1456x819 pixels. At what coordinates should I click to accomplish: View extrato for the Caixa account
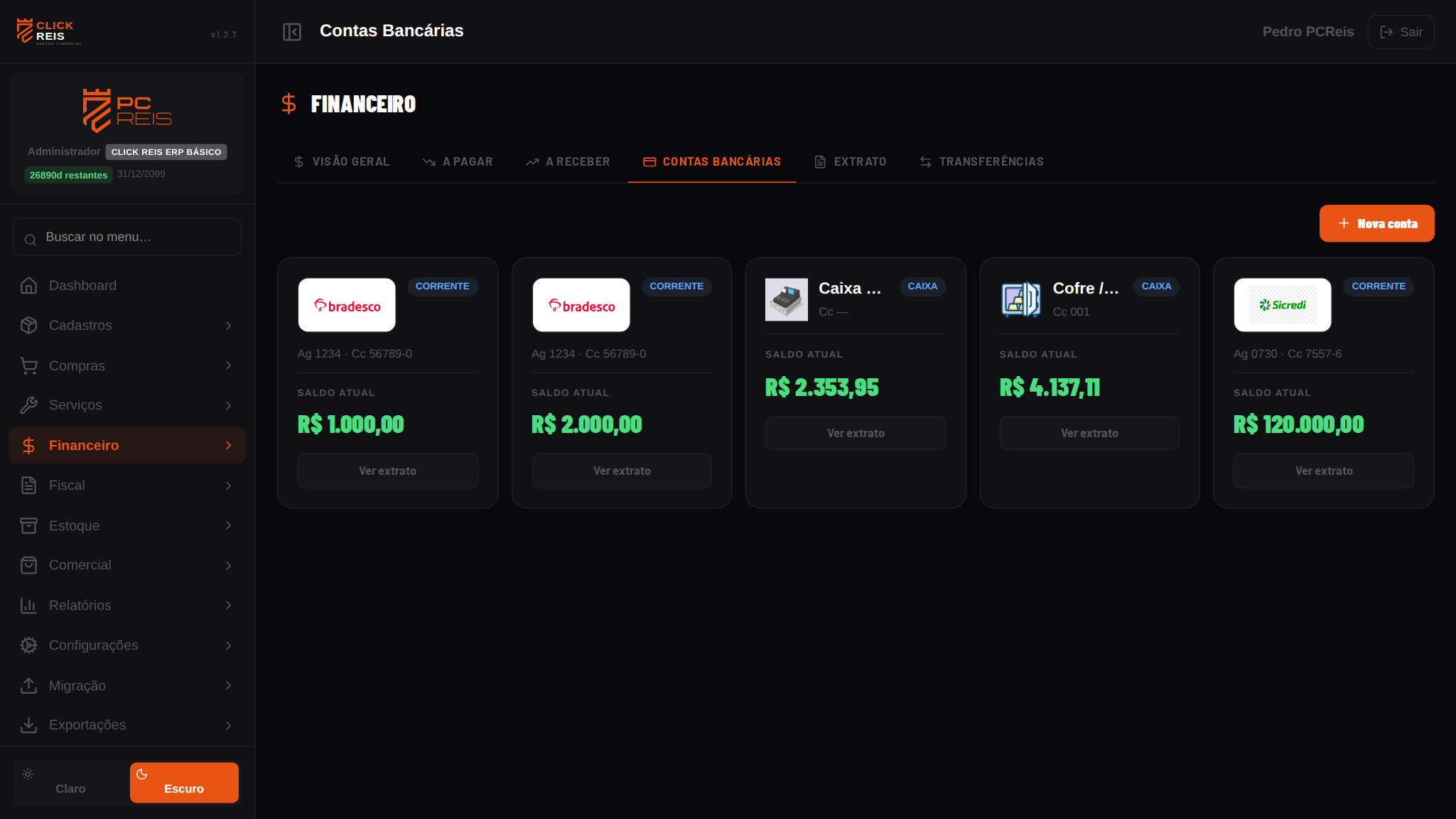point(856,433)
